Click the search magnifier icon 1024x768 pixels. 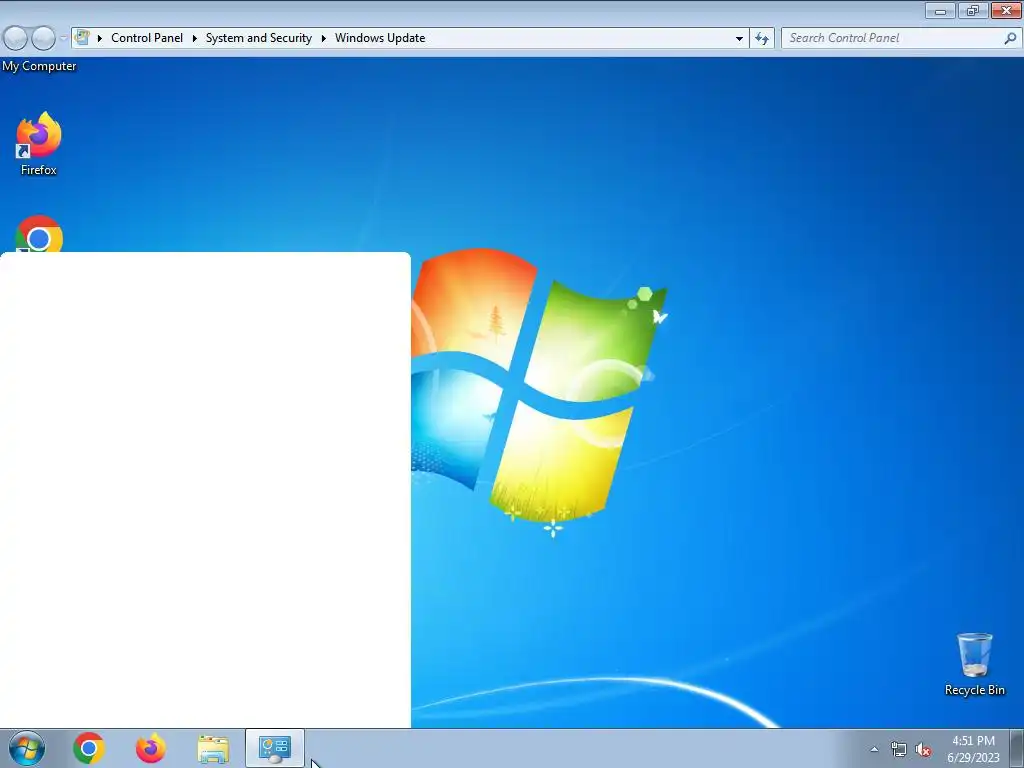[x=1010, y=38]
